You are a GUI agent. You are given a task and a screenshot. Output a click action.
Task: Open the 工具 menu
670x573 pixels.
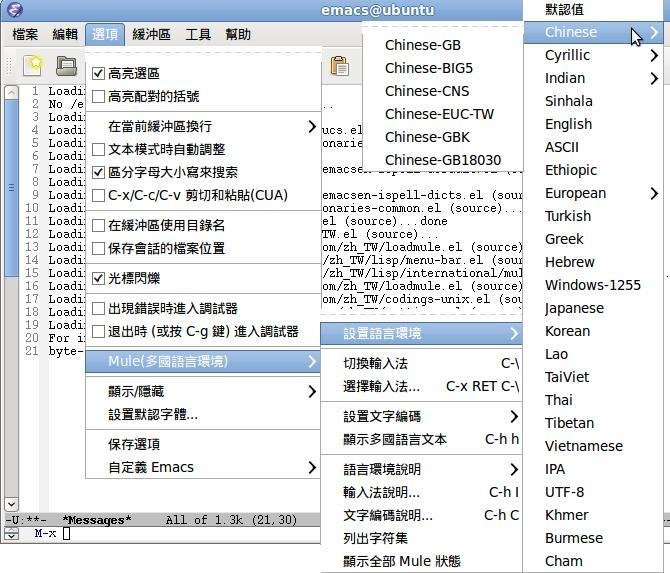point(198,34)
